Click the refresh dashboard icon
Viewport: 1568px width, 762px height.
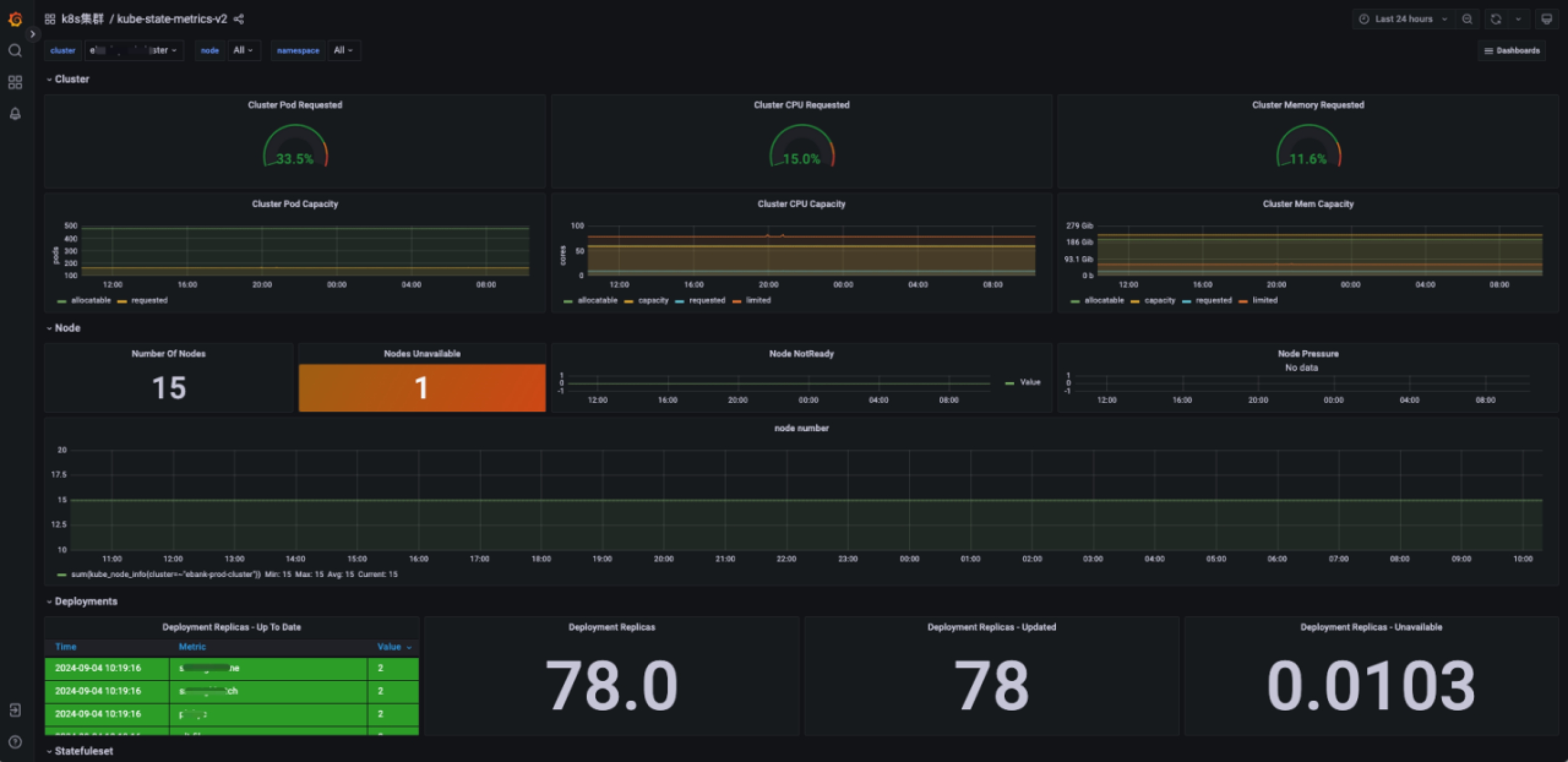pyautogui.click(x=1496, y=19)
